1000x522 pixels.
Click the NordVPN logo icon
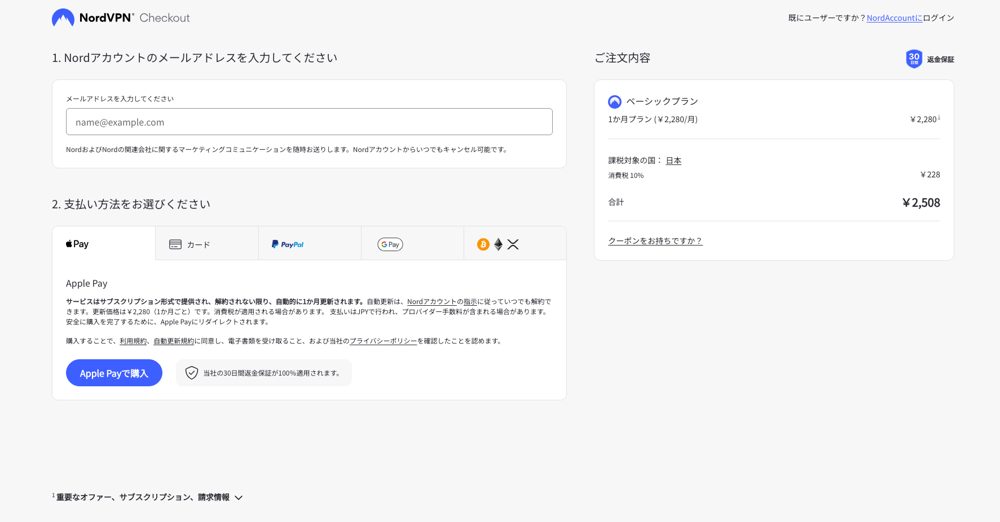(x=62, y=18)
